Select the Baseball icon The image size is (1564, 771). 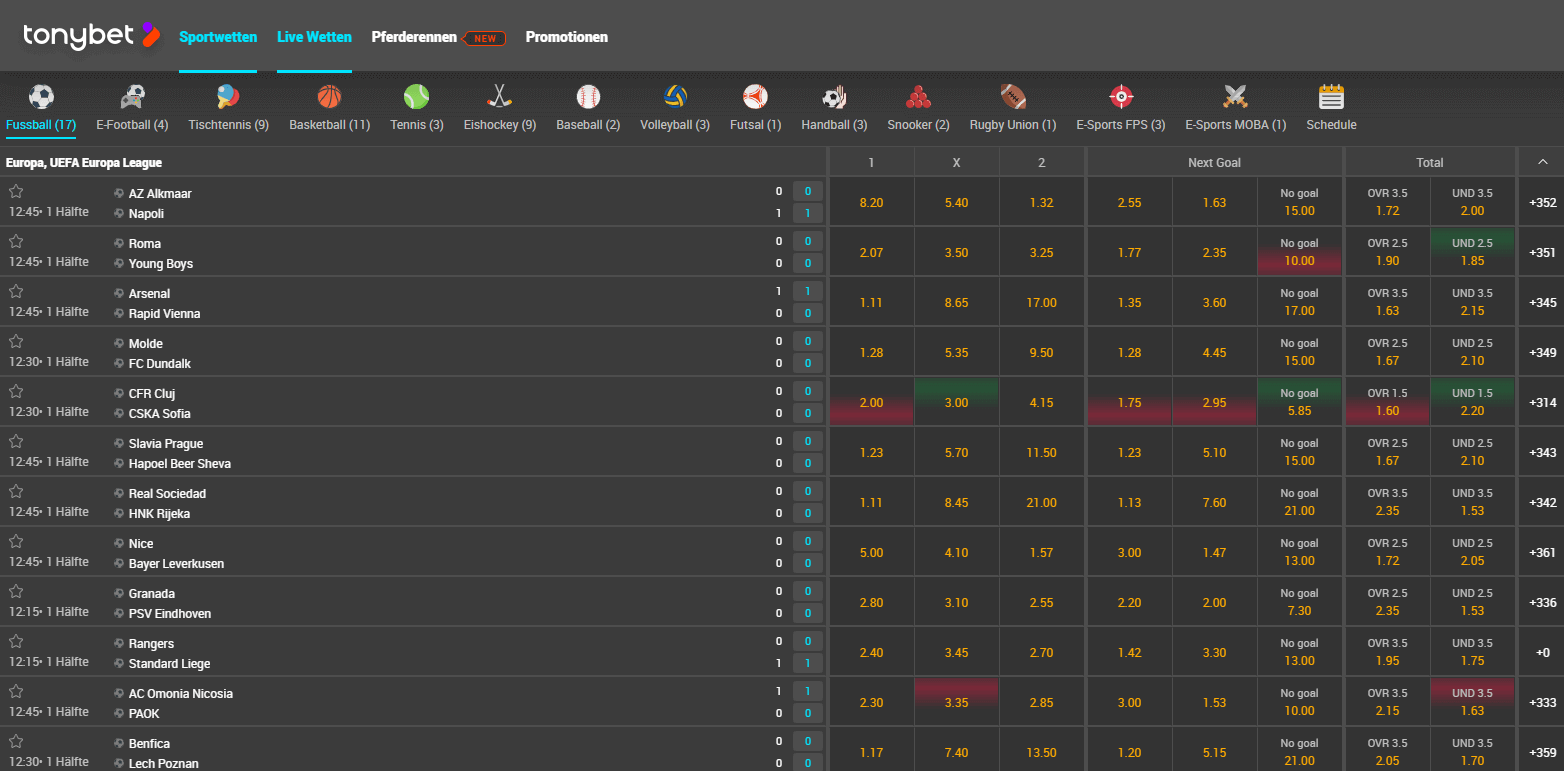(x=588, y=97)
